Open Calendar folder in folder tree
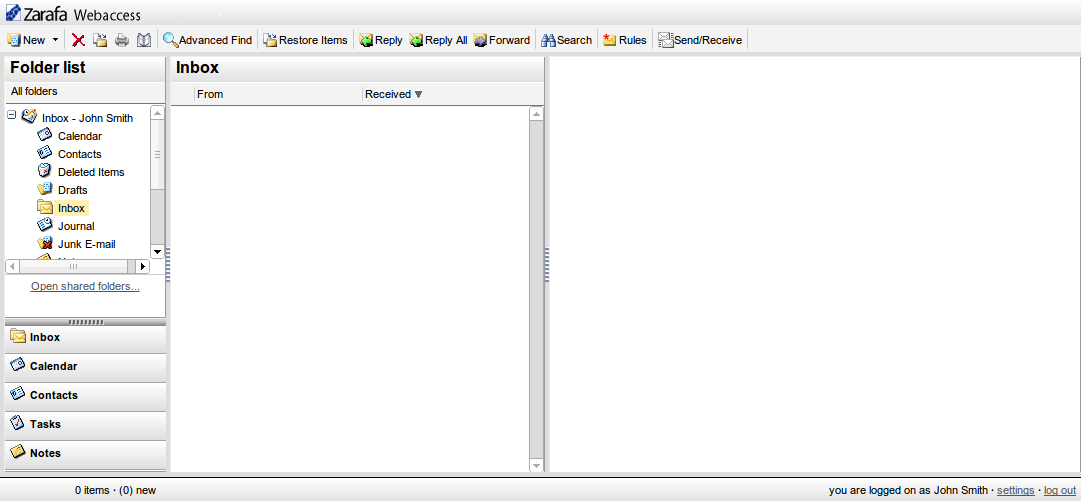1081x501 pixels. coord(80,136)
